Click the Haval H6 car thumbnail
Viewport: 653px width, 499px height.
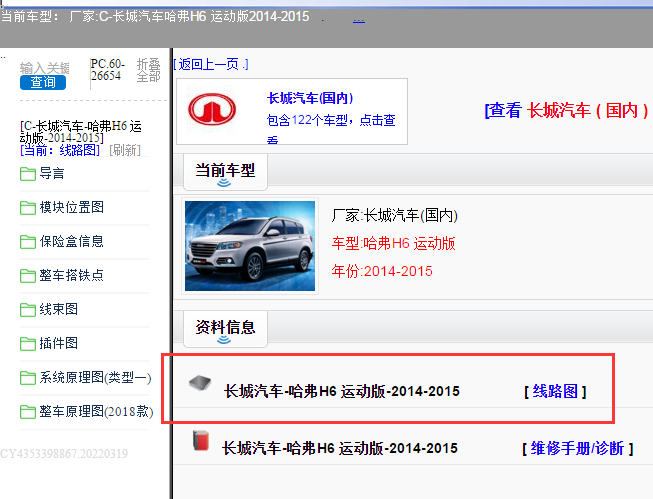(x=250, y=246)
